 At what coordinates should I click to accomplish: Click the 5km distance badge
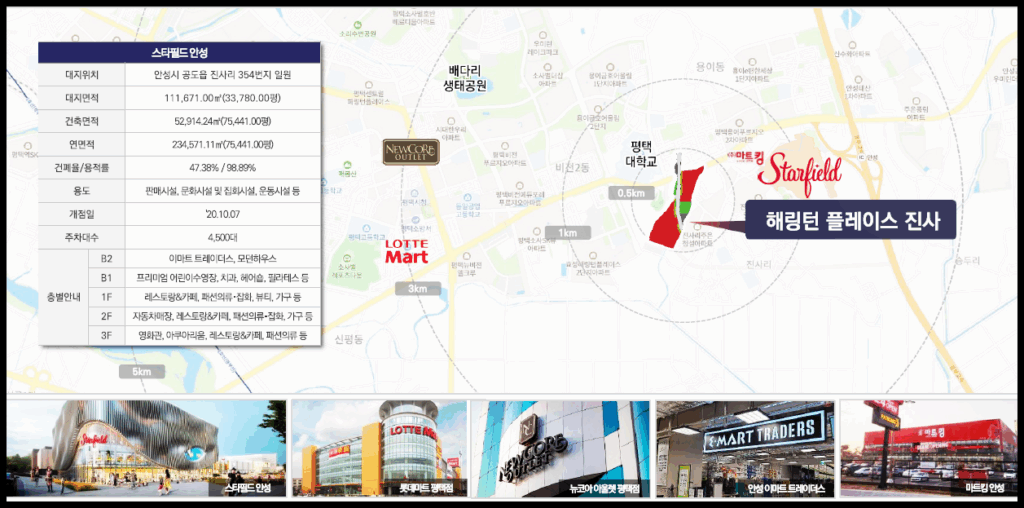tap(142, 372)
